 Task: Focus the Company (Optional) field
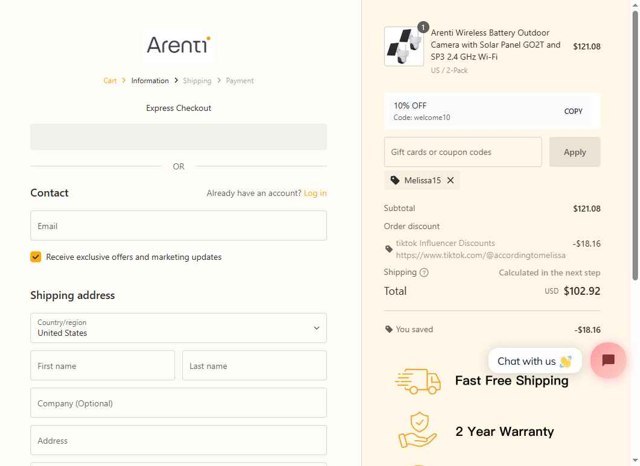[x=178, y=403]
